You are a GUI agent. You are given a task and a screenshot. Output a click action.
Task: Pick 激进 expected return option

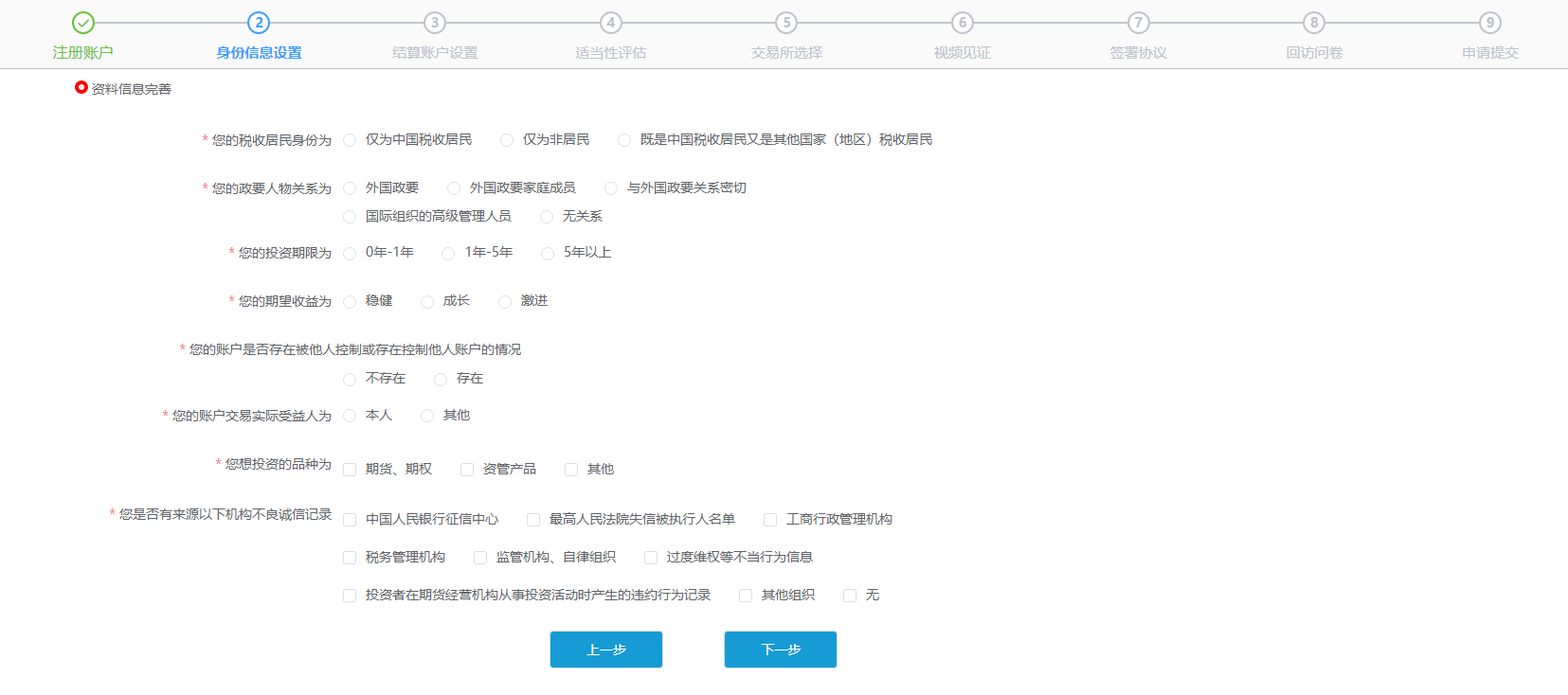[505, 301]
